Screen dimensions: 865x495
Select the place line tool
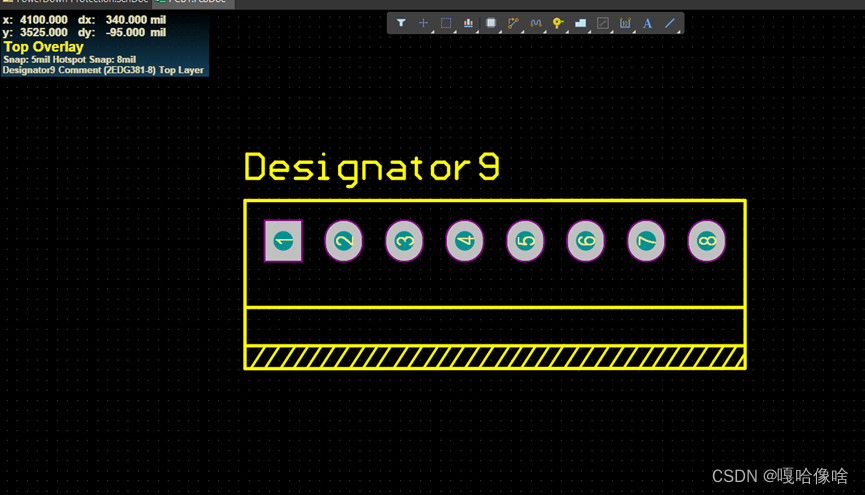[x=670, y=23]
